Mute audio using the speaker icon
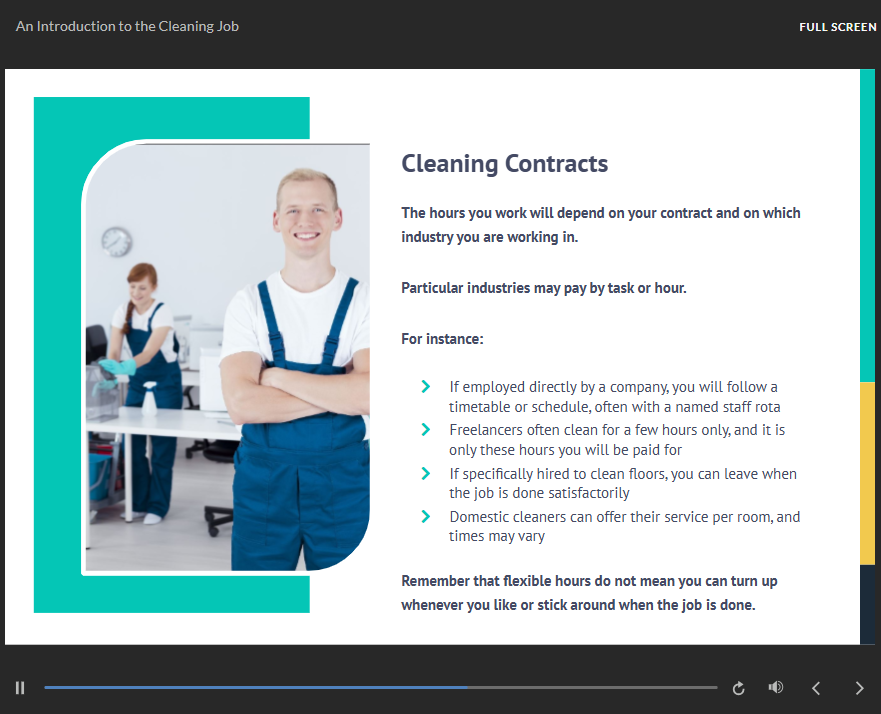This screenshot has width=881, height=714. click(x=776, y=688)
